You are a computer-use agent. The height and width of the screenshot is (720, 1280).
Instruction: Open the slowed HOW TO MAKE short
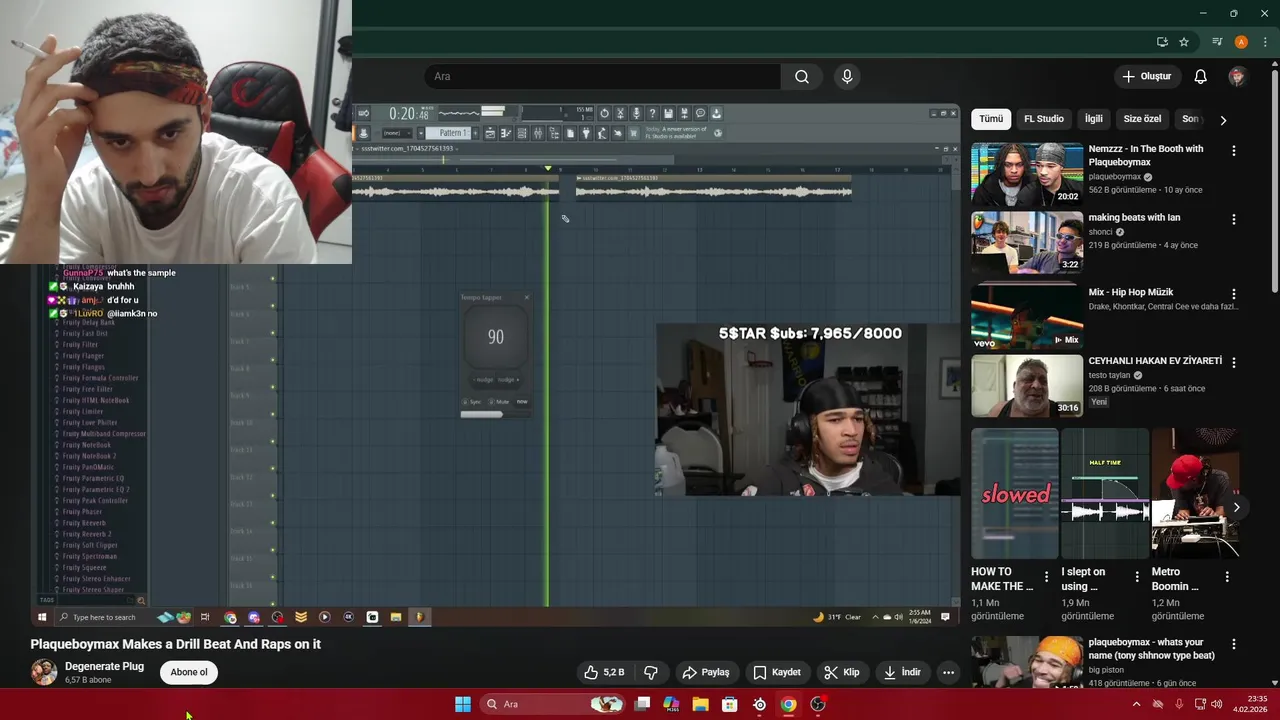1014,494
